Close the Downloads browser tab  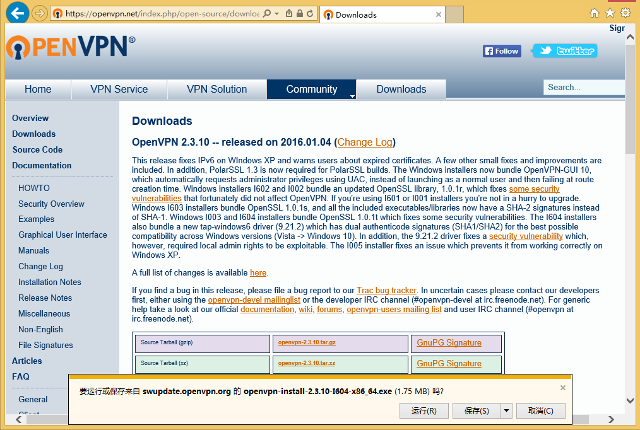click(438, 15)
